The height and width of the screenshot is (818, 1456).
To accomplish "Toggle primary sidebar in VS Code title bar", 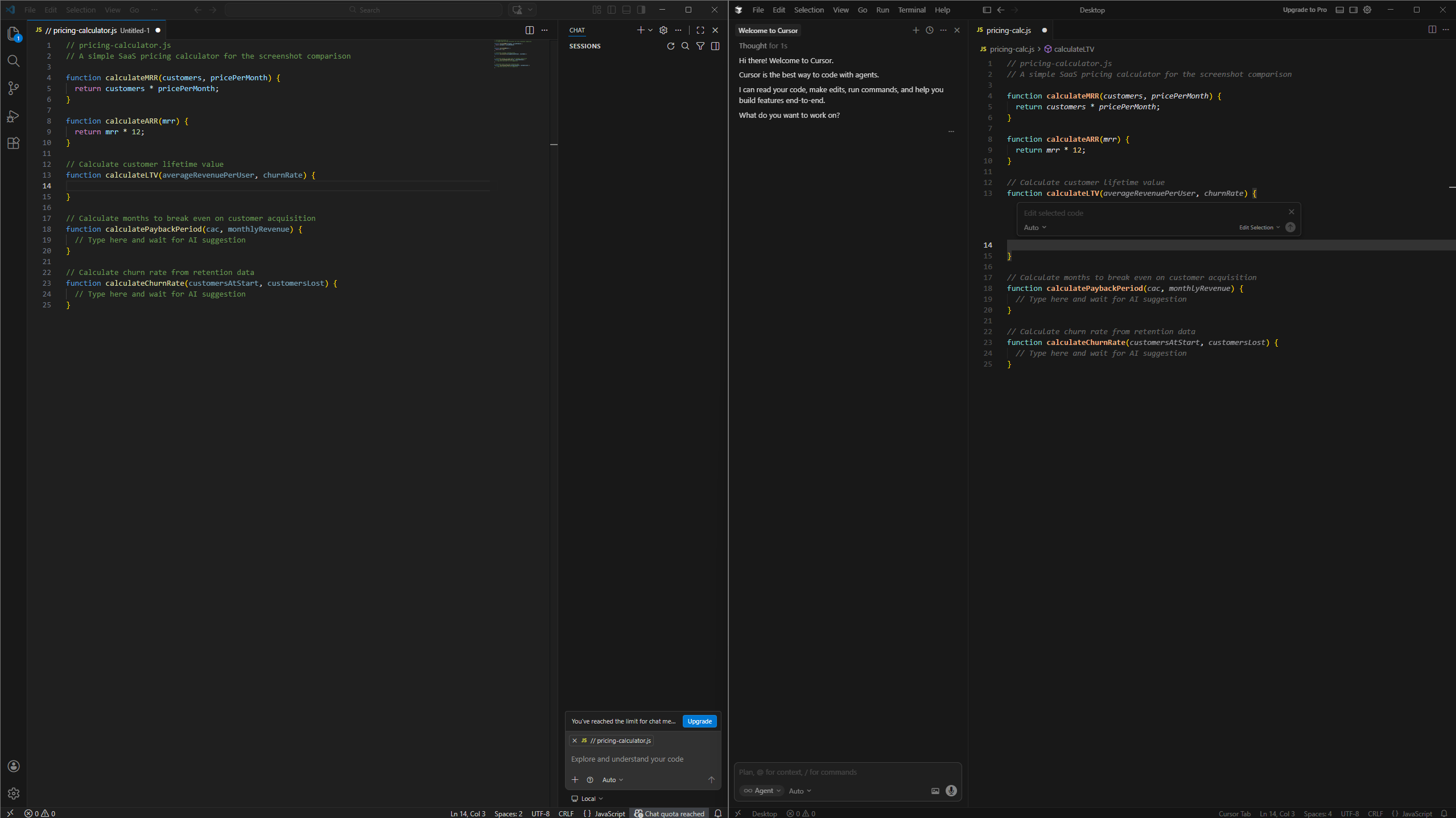I will pyautogui.click(x=612, y=10).
